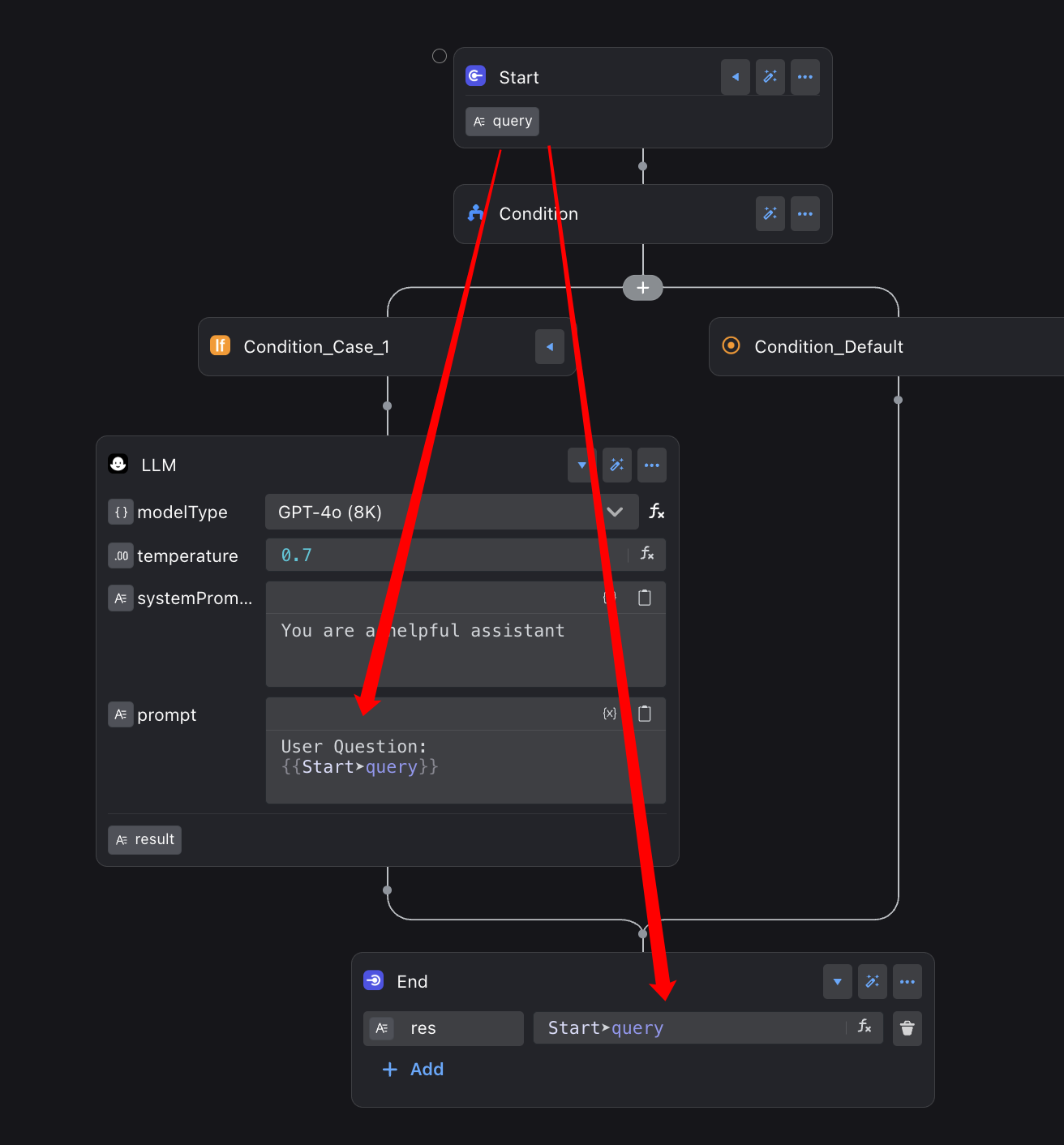Select the Condition_Default radio indicator
Image resolution: width=1064 pixels, height=1145 pixels.
coord(731,345)
